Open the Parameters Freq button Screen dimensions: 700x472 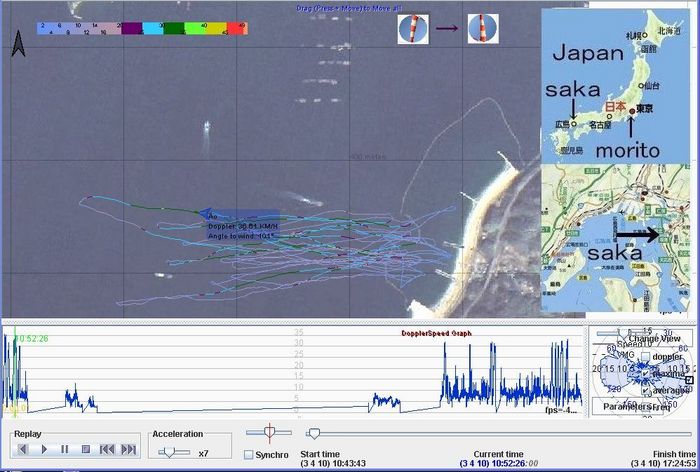click(638, 407)
